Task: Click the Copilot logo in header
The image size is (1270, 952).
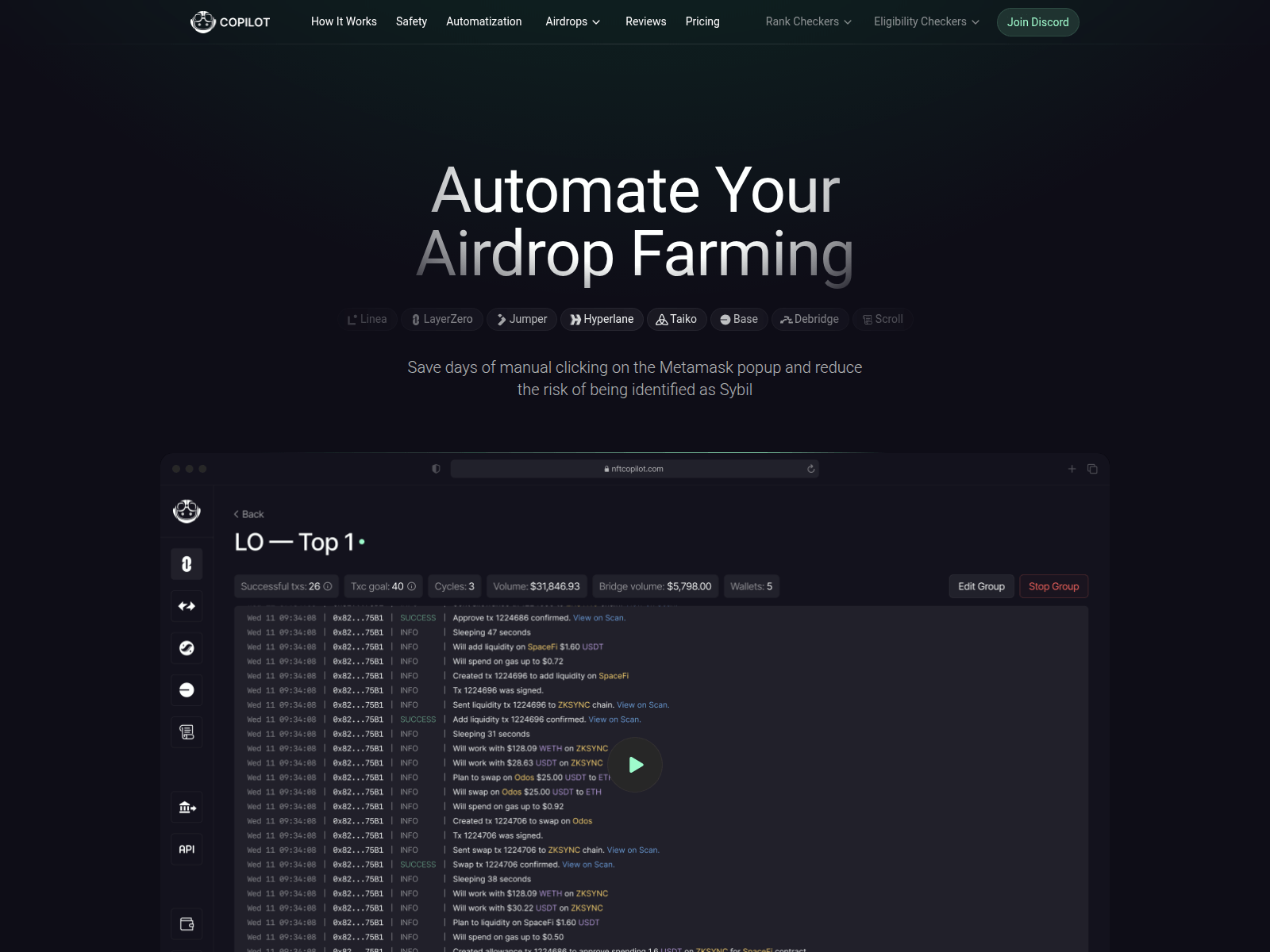Action: pos(230,22)
